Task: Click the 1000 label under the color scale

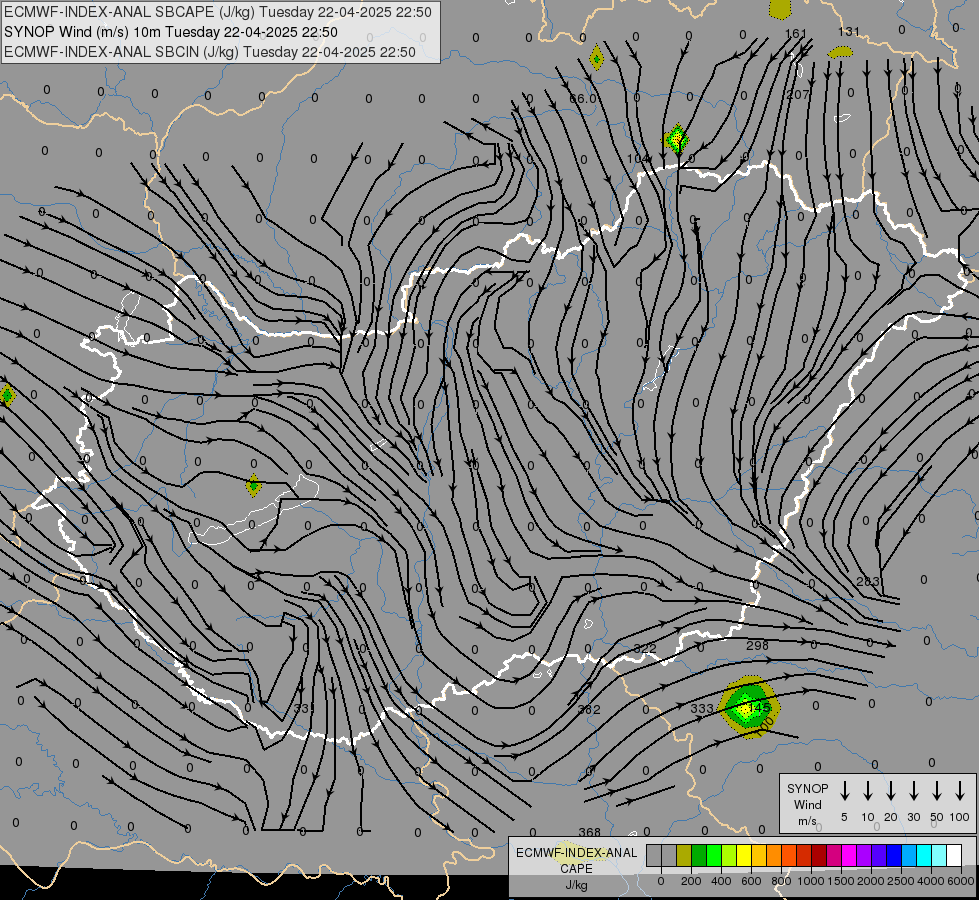Action: (810, 881)
